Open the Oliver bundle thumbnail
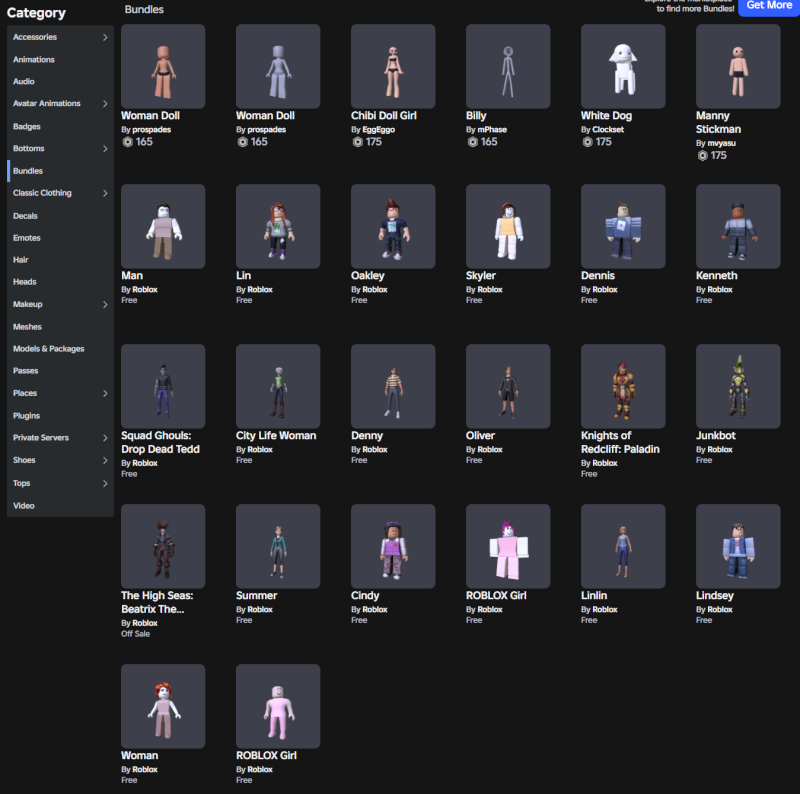Image resolution: width=800 pixels, height=794 pixels. click(508, 386)
